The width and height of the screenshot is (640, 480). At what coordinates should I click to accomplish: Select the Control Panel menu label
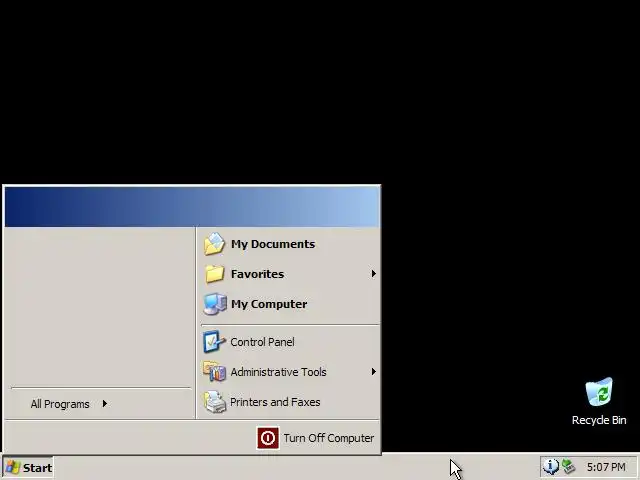coord(262,342)
